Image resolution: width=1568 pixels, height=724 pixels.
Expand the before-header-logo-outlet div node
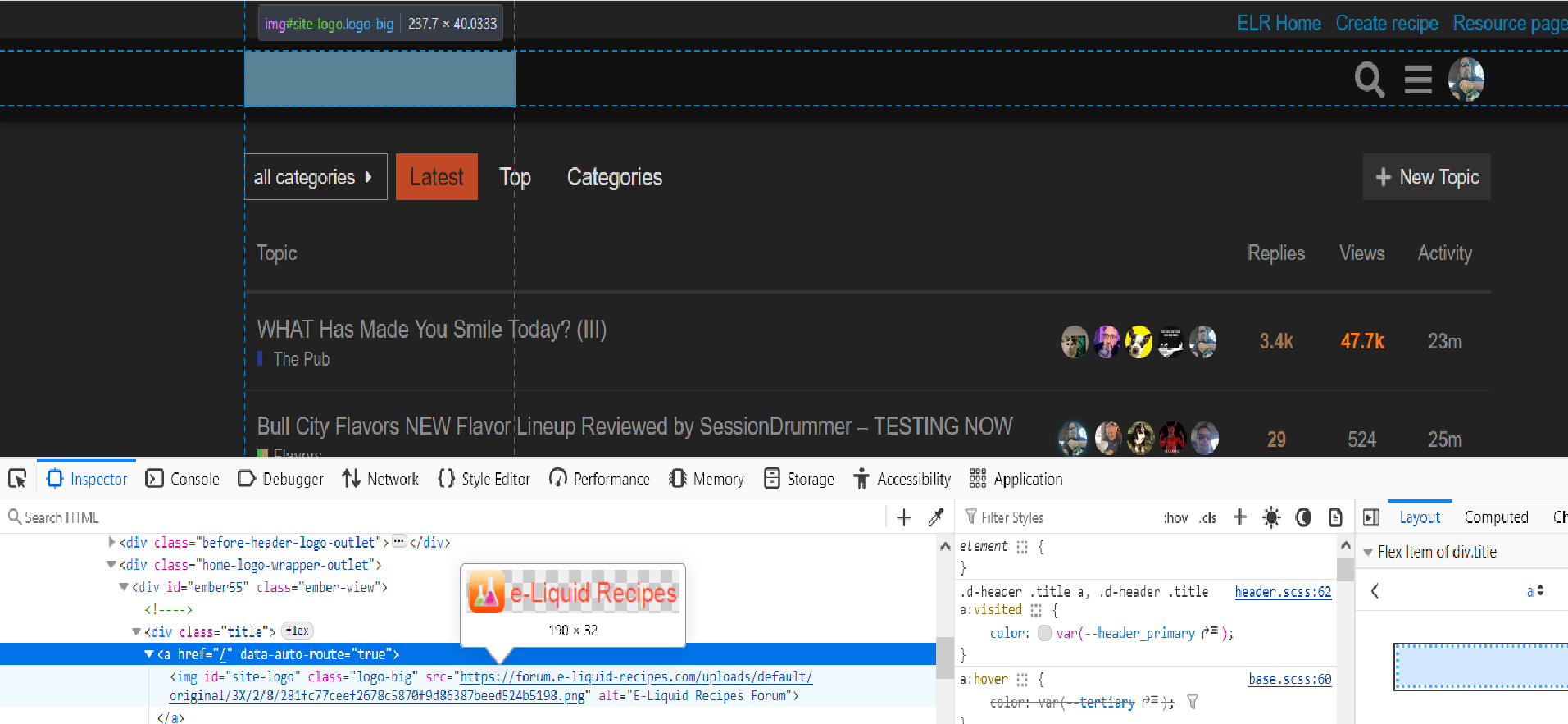pyautogui.click(x=111, y=542)
